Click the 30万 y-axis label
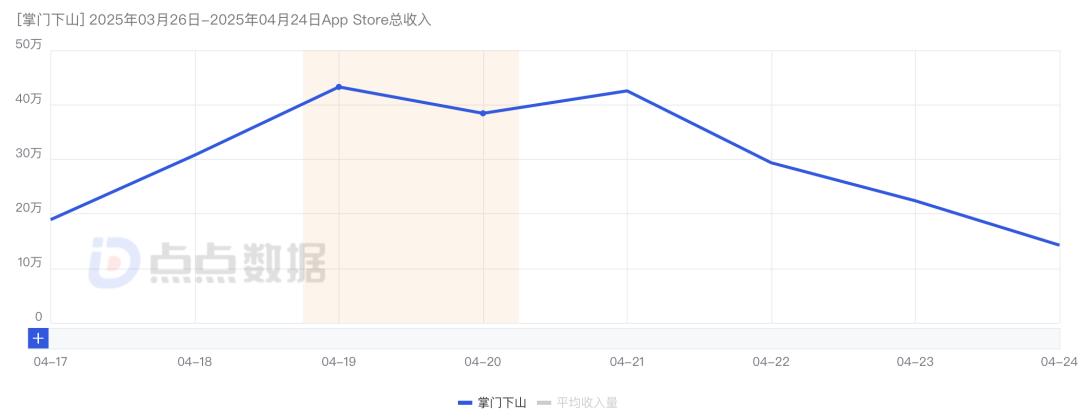1080x412 pixels. pyautogui.click(x=29, y=154)
